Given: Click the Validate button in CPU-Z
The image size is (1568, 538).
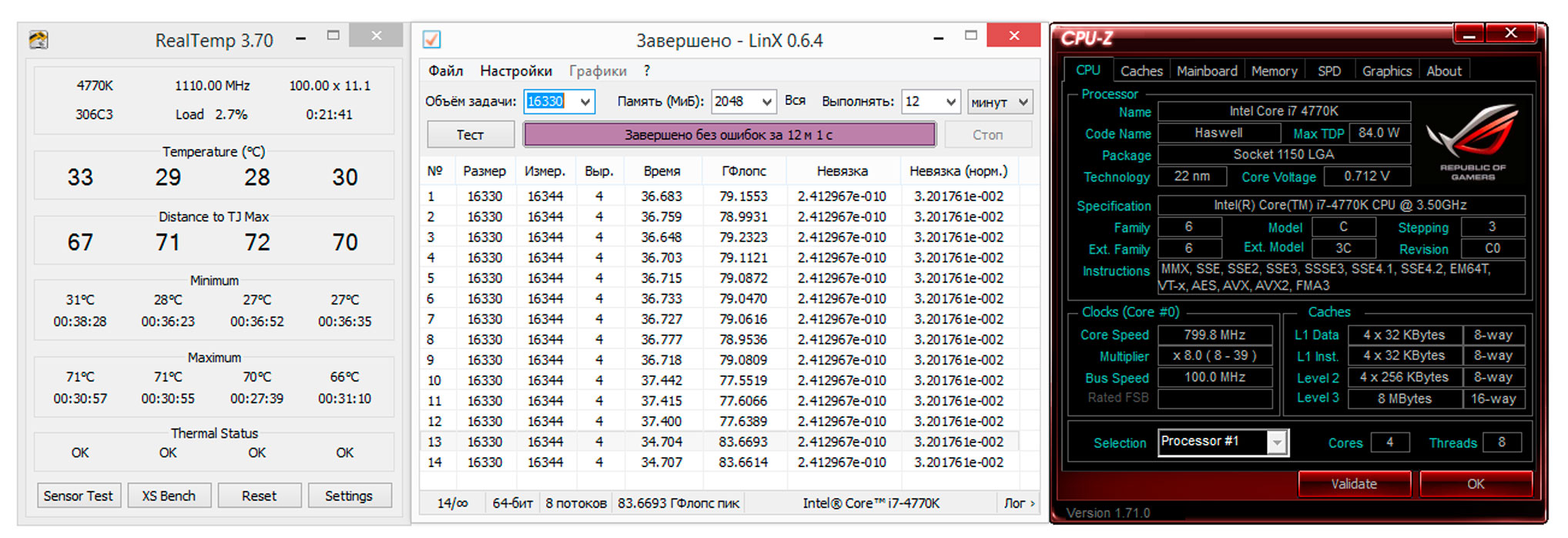Looking at the screenshot, I should pos(1354,484).
